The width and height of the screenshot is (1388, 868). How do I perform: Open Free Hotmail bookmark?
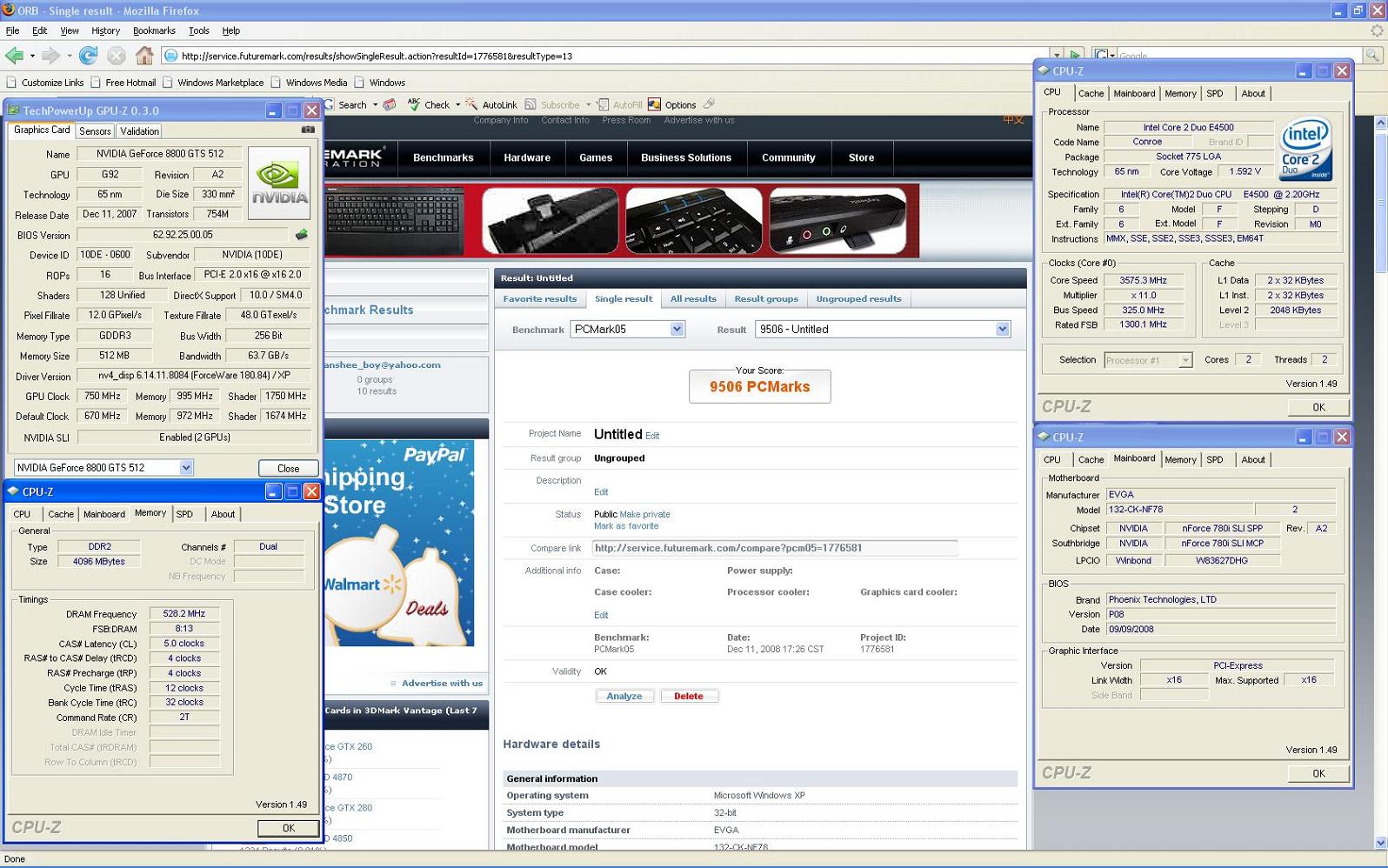tap(123, 83)
